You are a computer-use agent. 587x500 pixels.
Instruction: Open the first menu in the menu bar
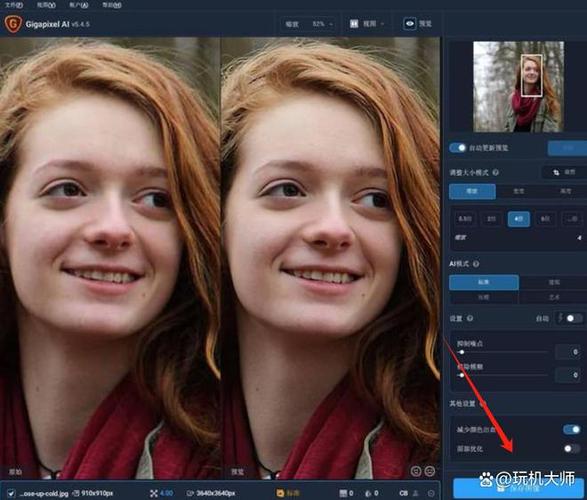click(x=14, y=5)
